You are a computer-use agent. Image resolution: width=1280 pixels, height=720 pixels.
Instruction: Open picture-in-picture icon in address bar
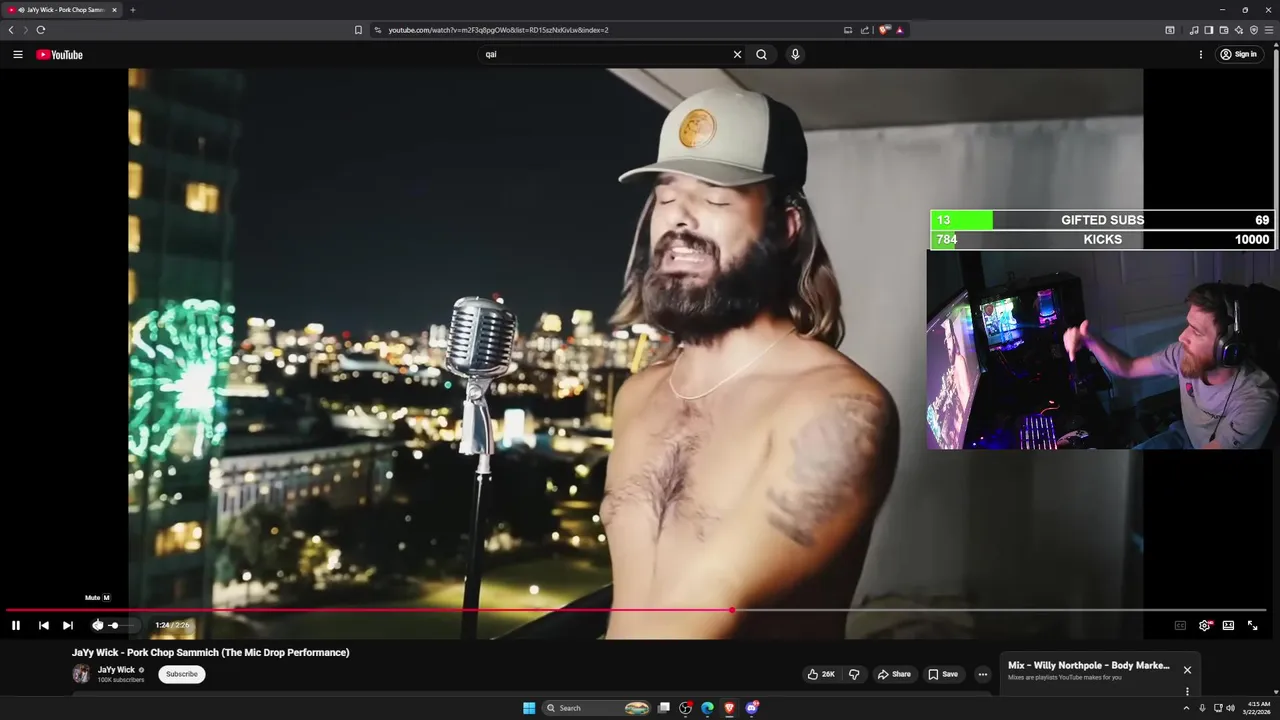[848, 30]
